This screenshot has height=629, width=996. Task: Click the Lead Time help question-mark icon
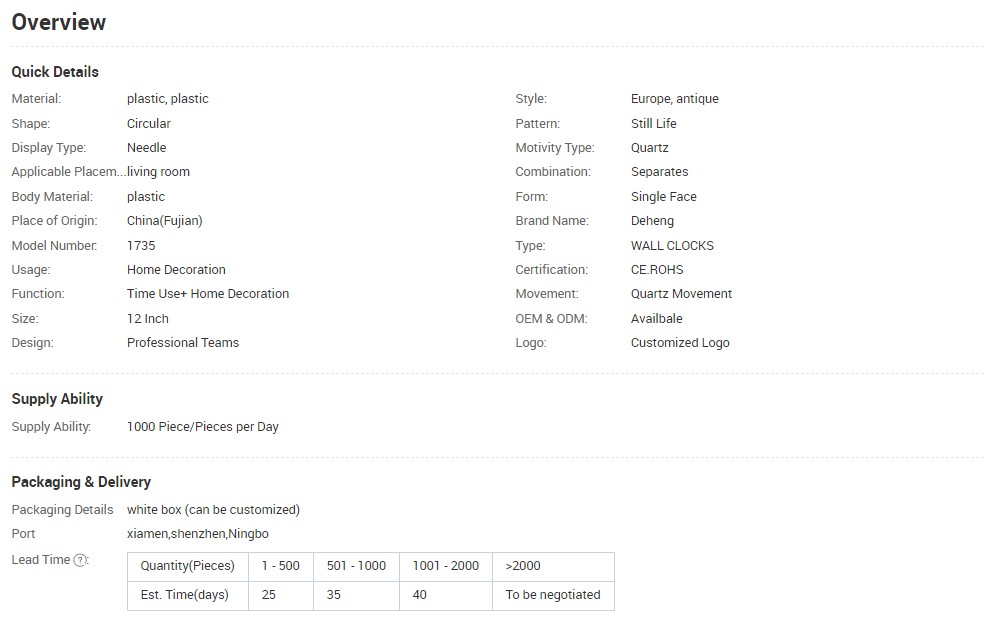click(80, 560)
